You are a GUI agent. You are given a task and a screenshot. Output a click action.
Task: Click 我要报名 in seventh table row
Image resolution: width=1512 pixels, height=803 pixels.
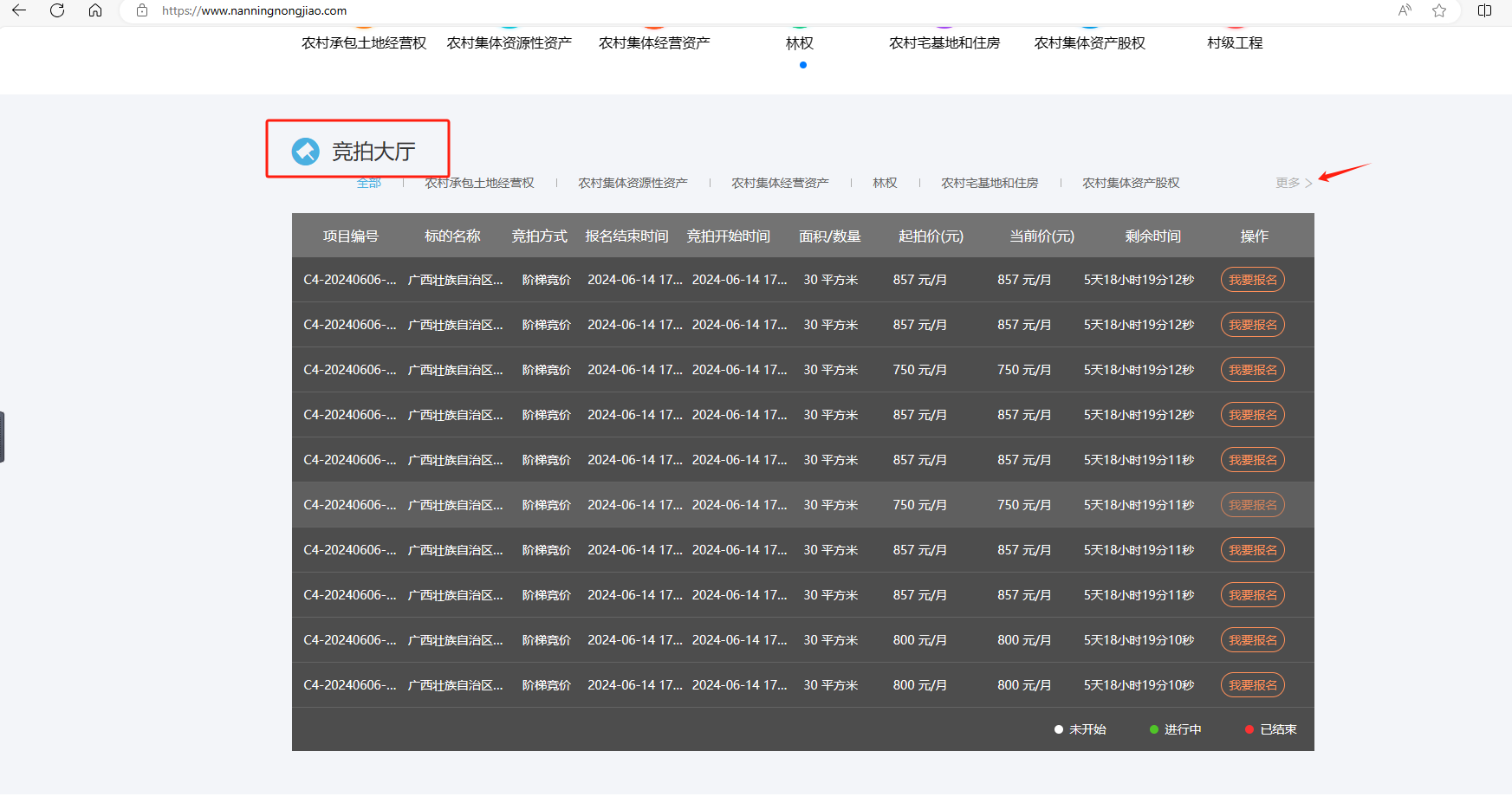pyautogui.click(x=1253, y=550)
